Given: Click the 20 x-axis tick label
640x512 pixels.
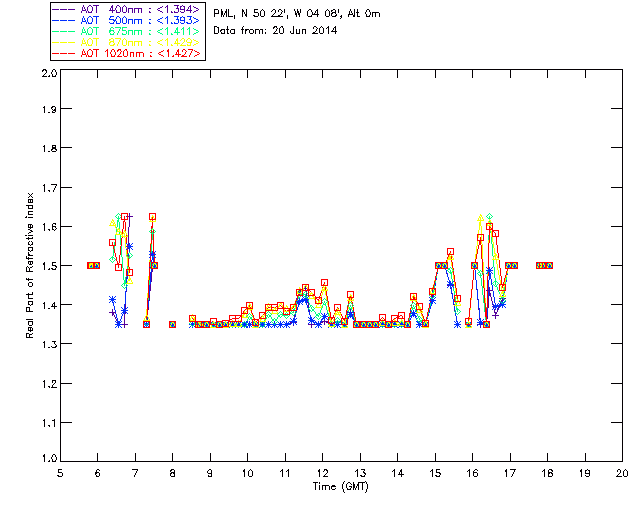Looking at the screenshot, I should pyautogui.click(x=622, y=473).
